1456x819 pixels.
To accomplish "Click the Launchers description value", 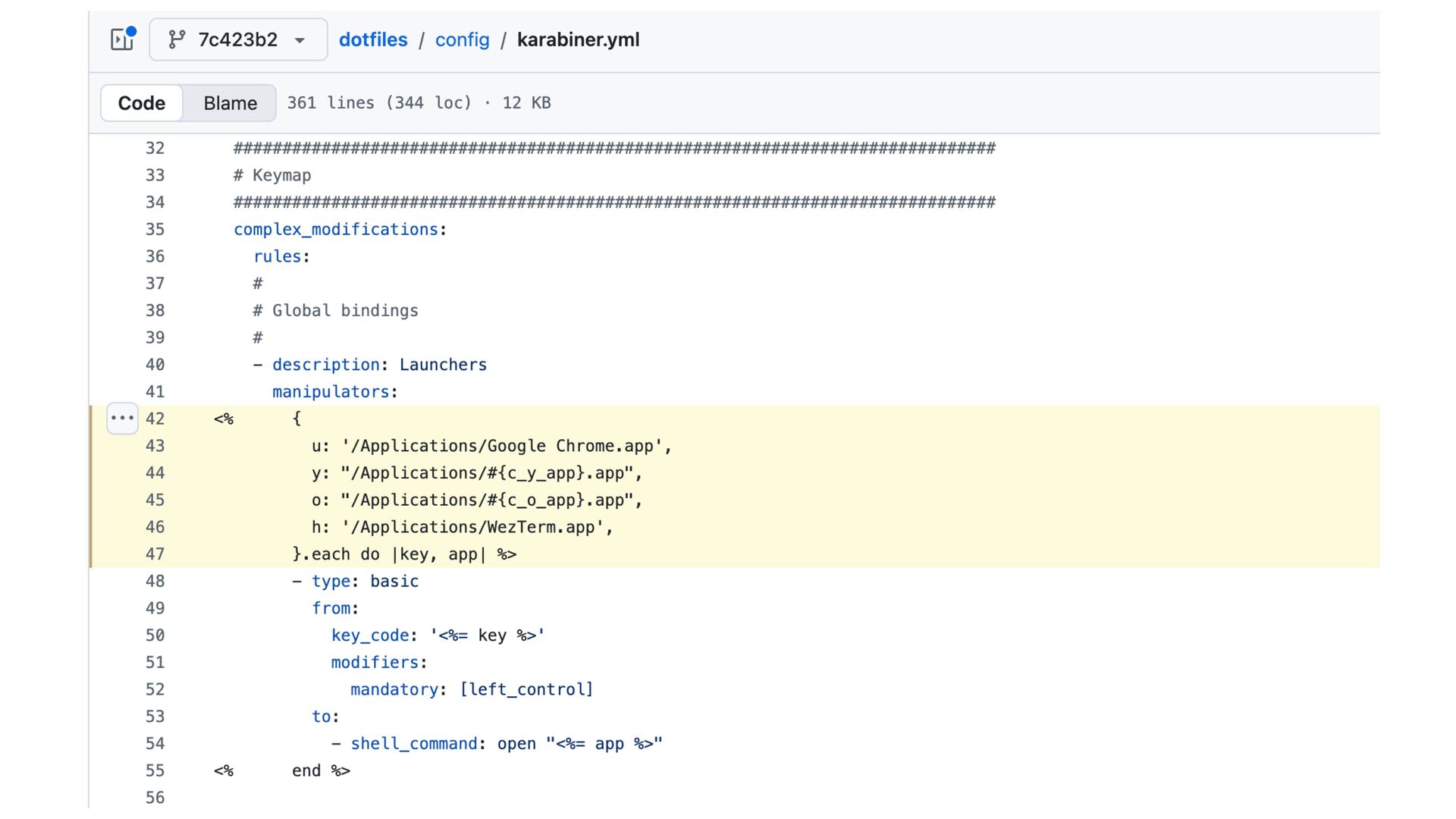I will click(443, 365).
